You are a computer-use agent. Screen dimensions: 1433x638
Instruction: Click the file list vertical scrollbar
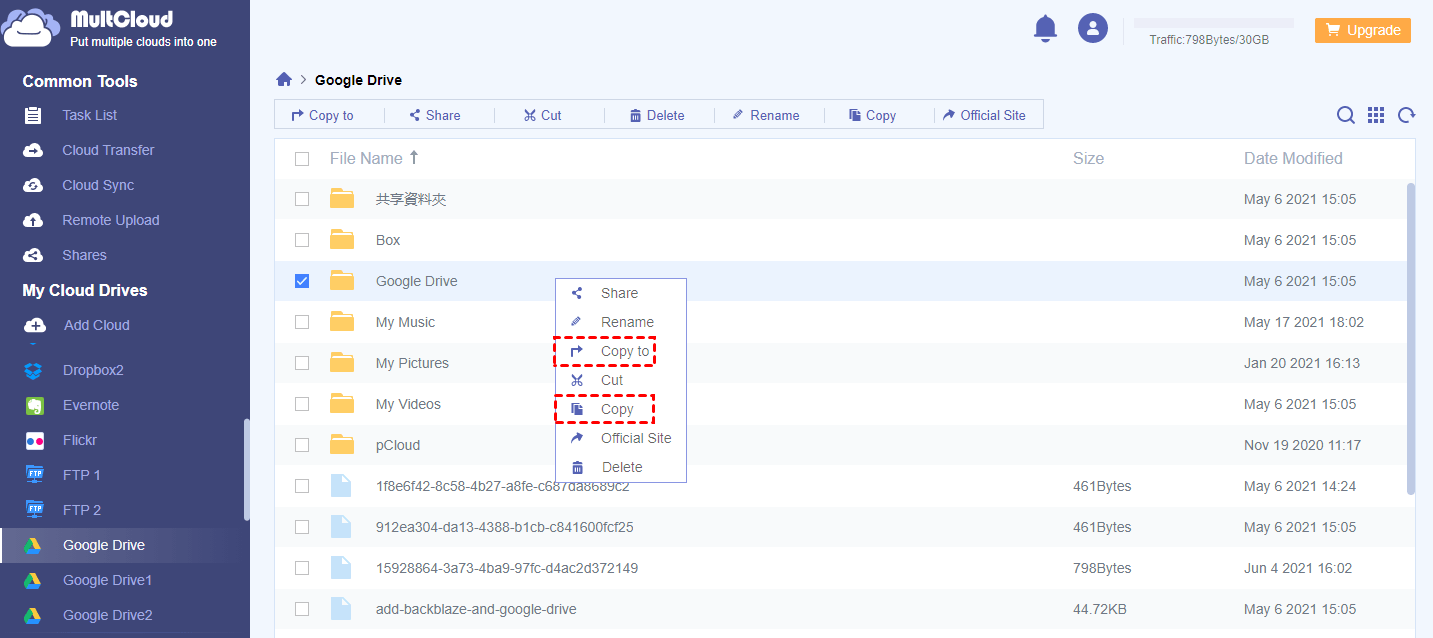[1411, 338]
